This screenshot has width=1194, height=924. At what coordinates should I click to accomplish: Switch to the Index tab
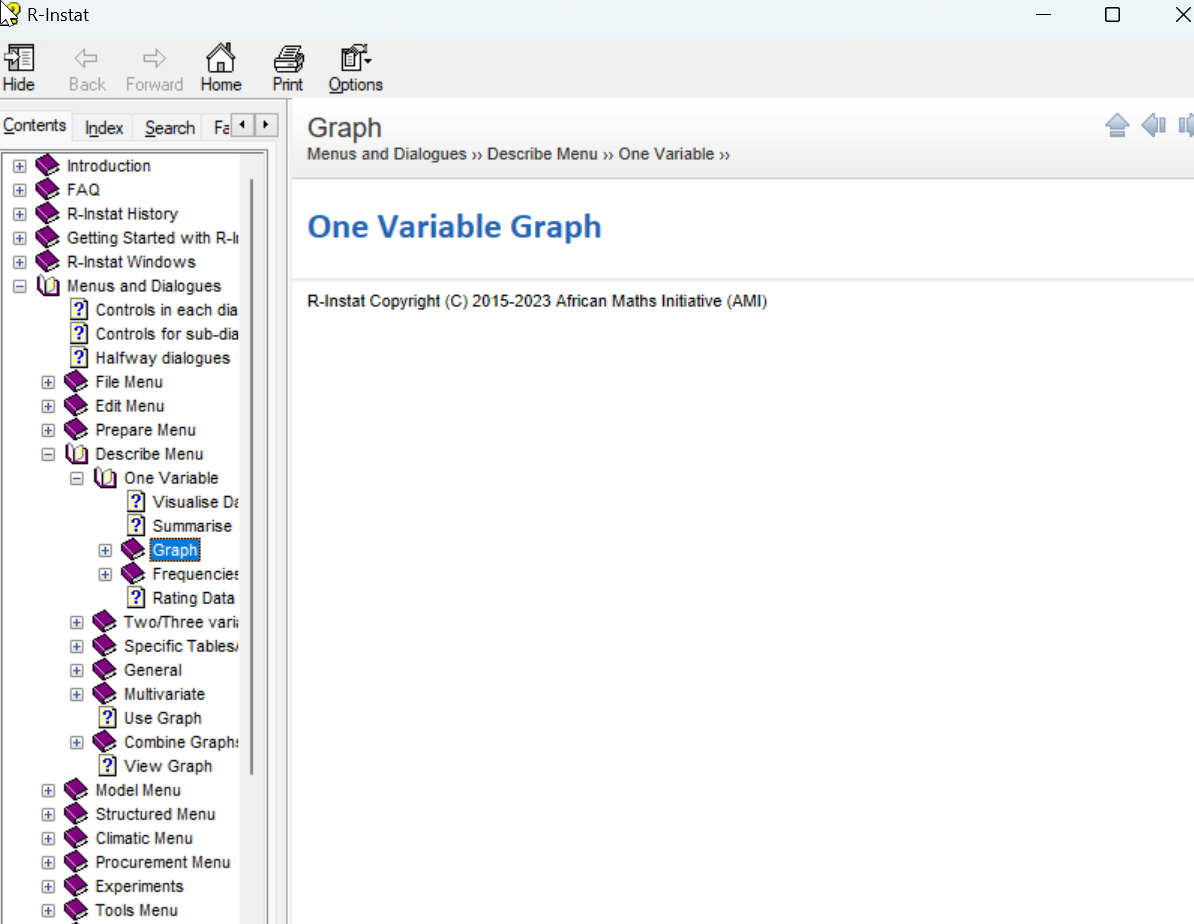(x=104, y=128)
